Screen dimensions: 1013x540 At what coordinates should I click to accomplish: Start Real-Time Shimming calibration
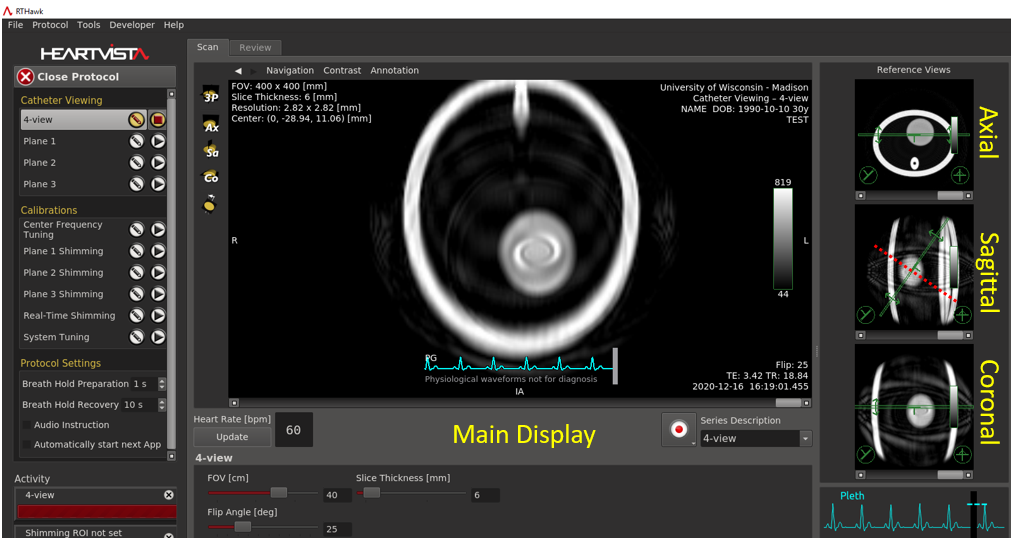(158, 316)
